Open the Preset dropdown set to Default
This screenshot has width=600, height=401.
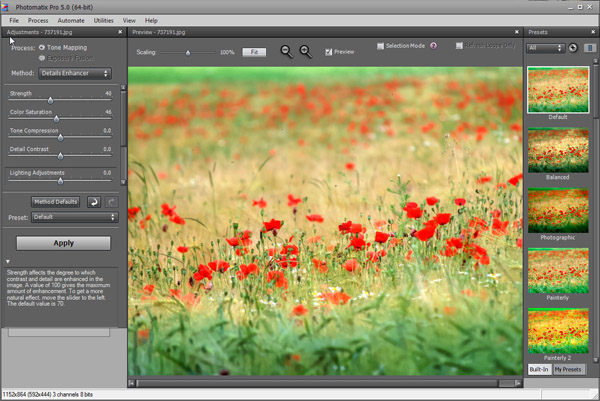75,217
